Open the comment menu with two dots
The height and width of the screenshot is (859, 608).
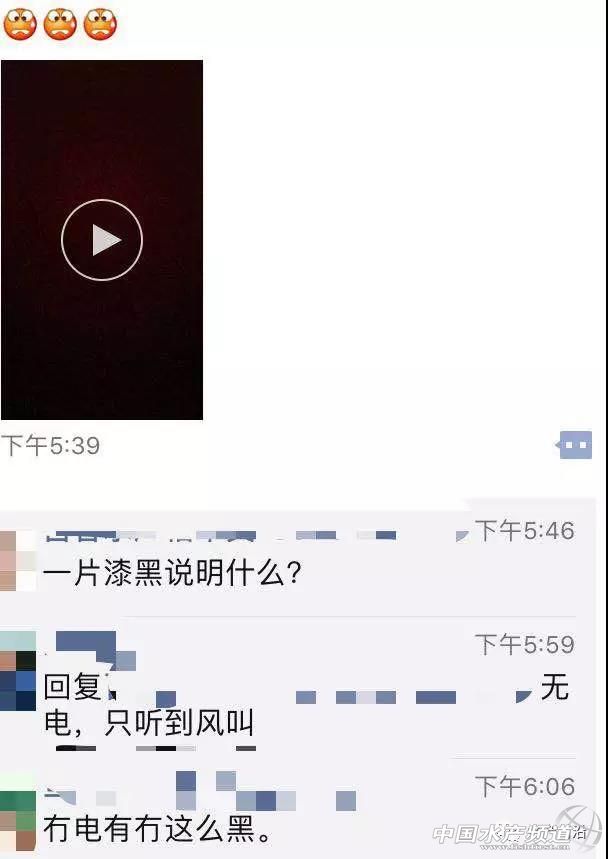pyautogui.click(x=573, y=445)
